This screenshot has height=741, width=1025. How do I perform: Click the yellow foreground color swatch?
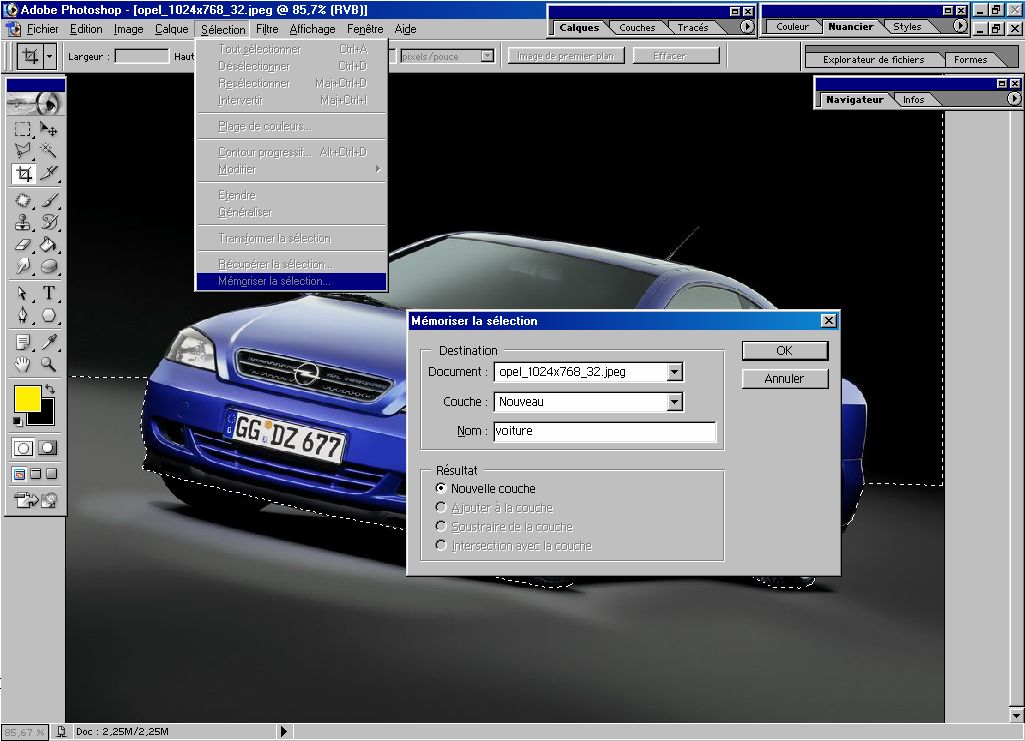[27, 399]
